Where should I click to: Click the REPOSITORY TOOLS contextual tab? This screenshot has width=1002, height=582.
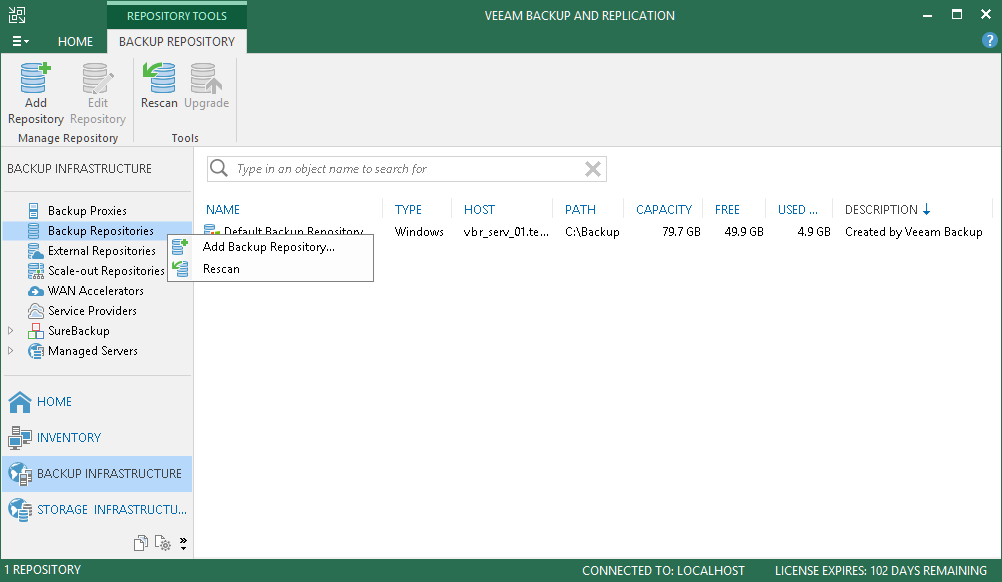click(x=177, y=16)
